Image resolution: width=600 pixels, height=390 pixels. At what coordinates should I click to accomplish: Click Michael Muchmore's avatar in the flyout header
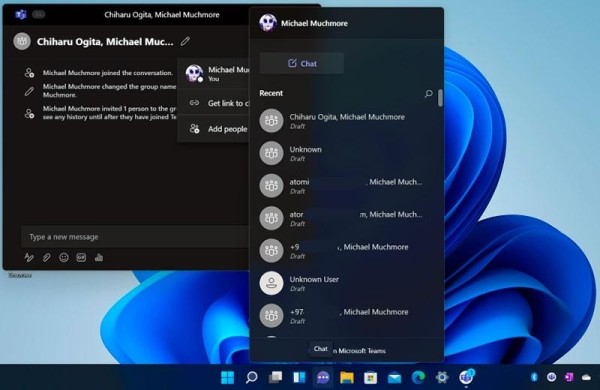(268, 23)
